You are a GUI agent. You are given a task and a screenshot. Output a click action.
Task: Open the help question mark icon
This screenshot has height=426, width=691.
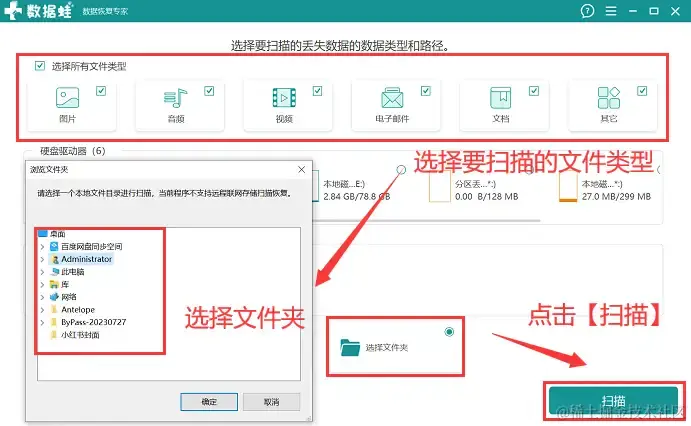coord(587,11)
